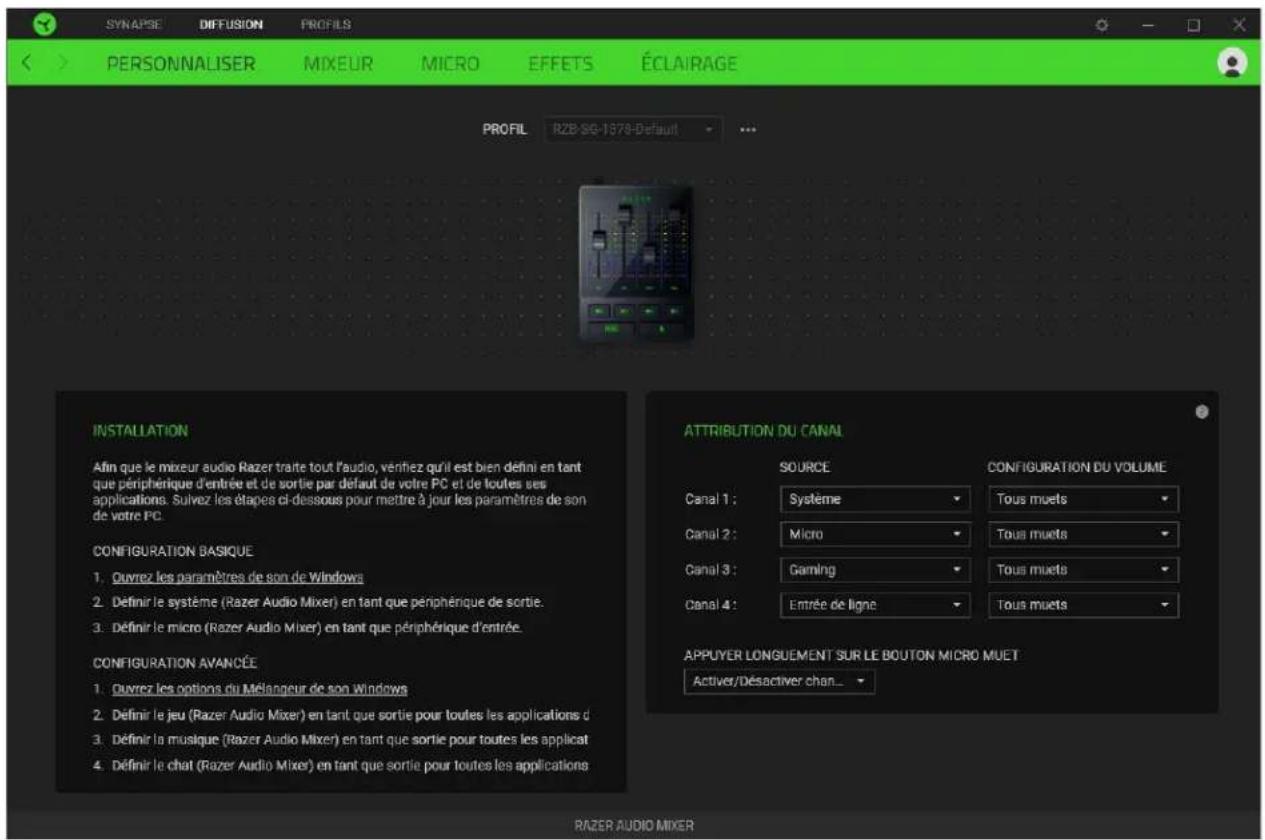1265x840 pixels.
Task: Open Canal 4 volume configuration dropdown
Action: (1083, 605)
